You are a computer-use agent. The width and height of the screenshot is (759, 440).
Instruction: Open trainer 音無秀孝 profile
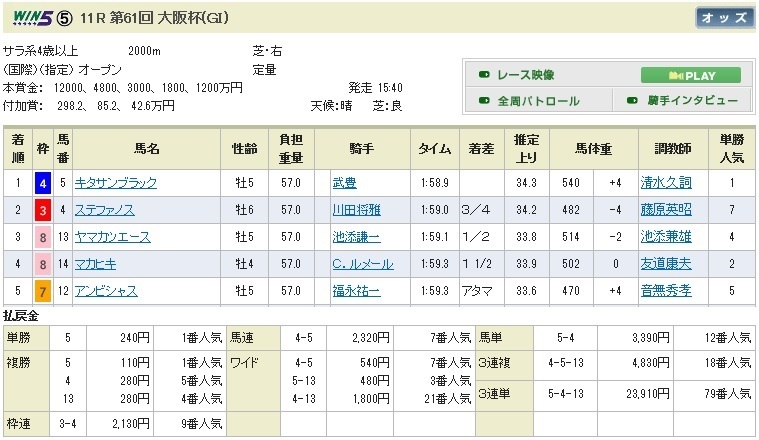tap(666, 291)
